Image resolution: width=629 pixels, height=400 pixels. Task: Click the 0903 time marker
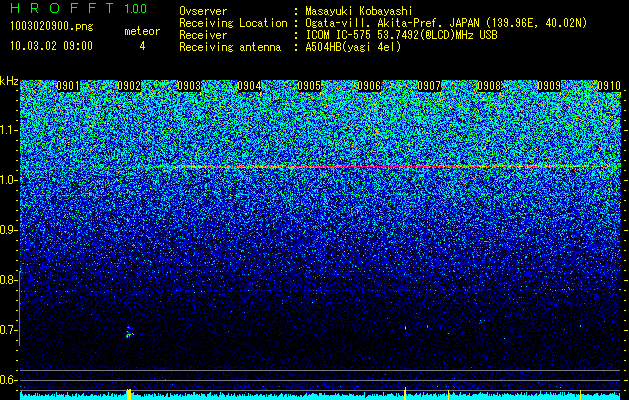[x=189, y=86]
